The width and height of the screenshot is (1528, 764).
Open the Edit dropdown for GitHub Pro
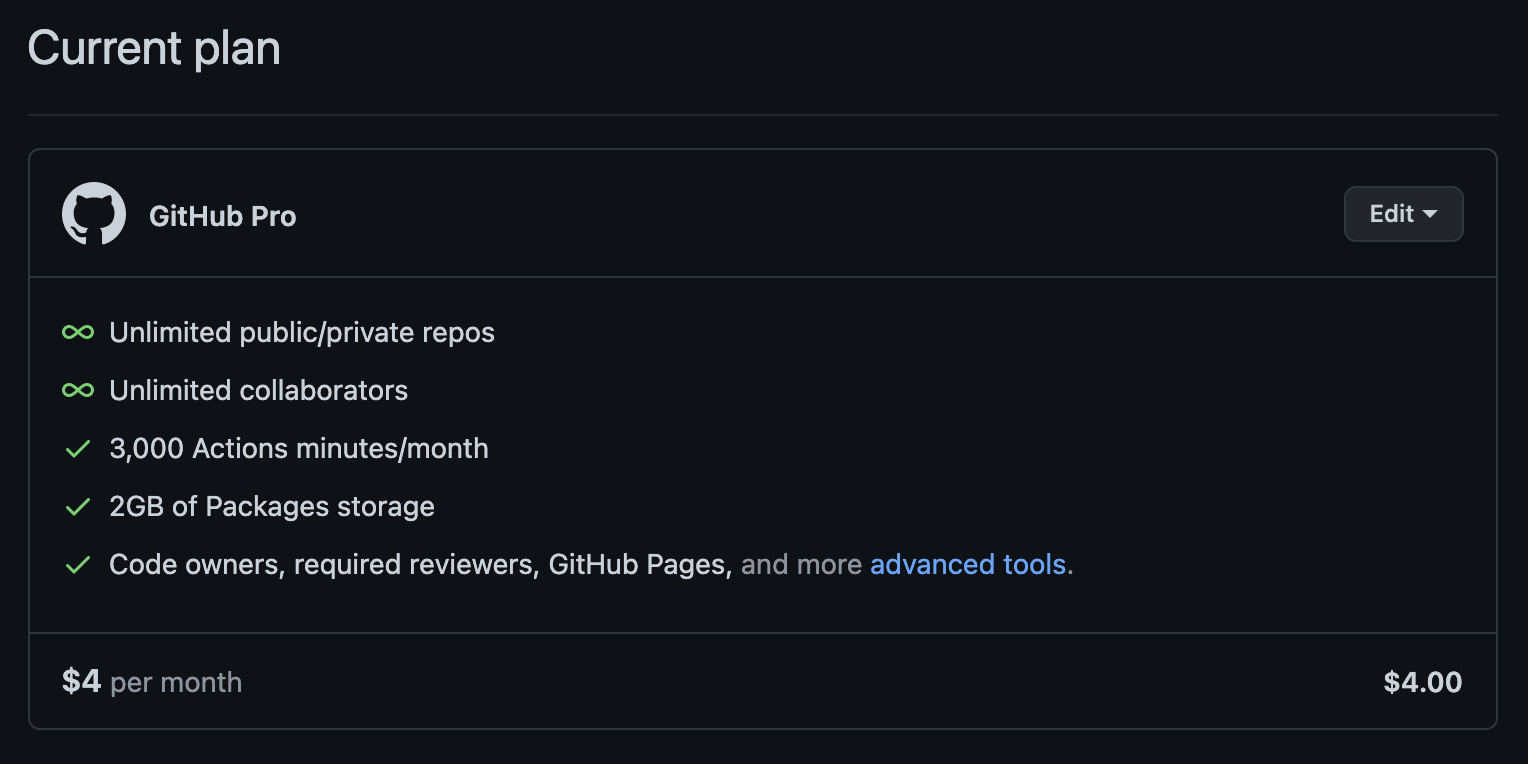pyautogui.click(x=1403, y=214)
